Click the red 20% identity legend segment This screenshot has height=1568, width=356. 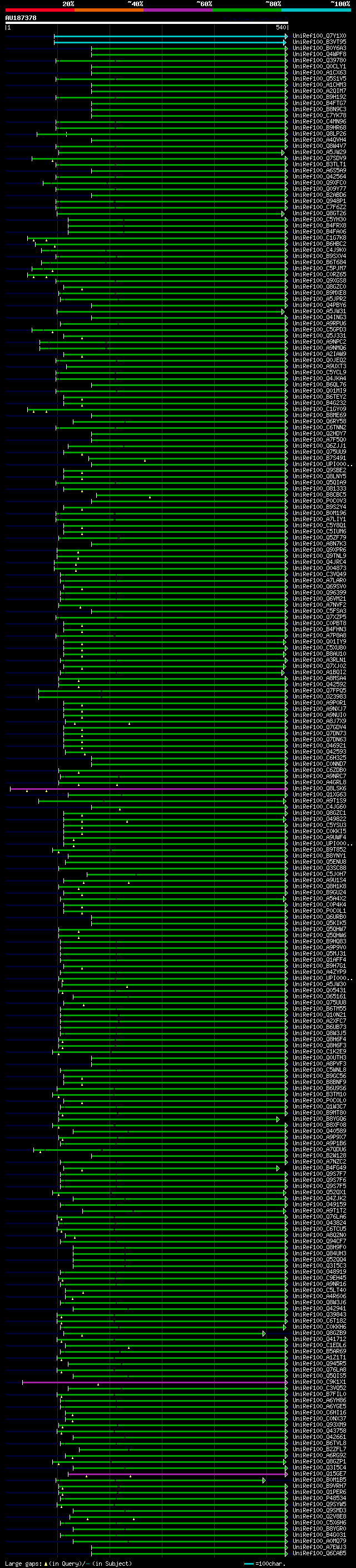39,10
